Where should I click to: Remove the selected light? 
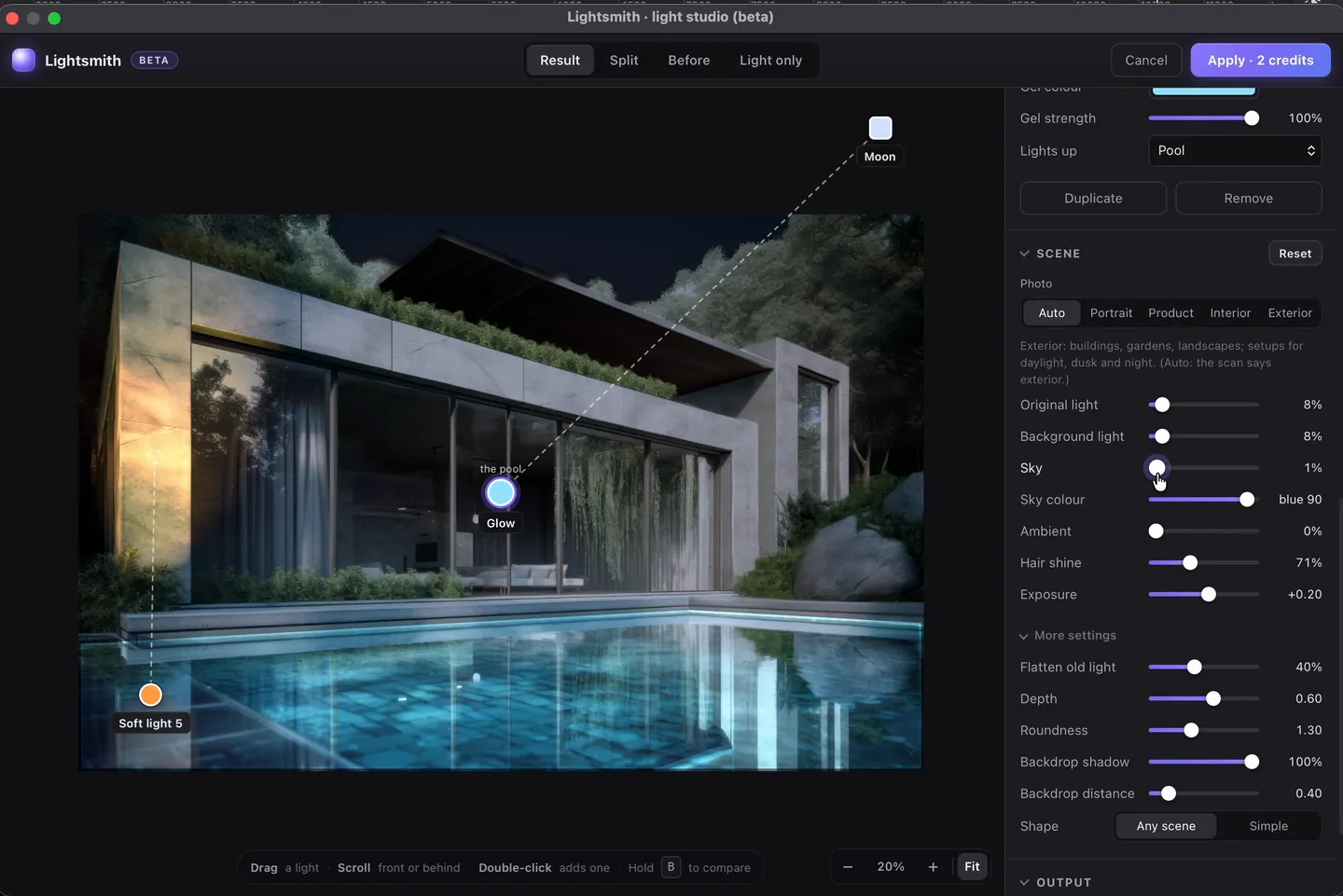(1248, 199)
